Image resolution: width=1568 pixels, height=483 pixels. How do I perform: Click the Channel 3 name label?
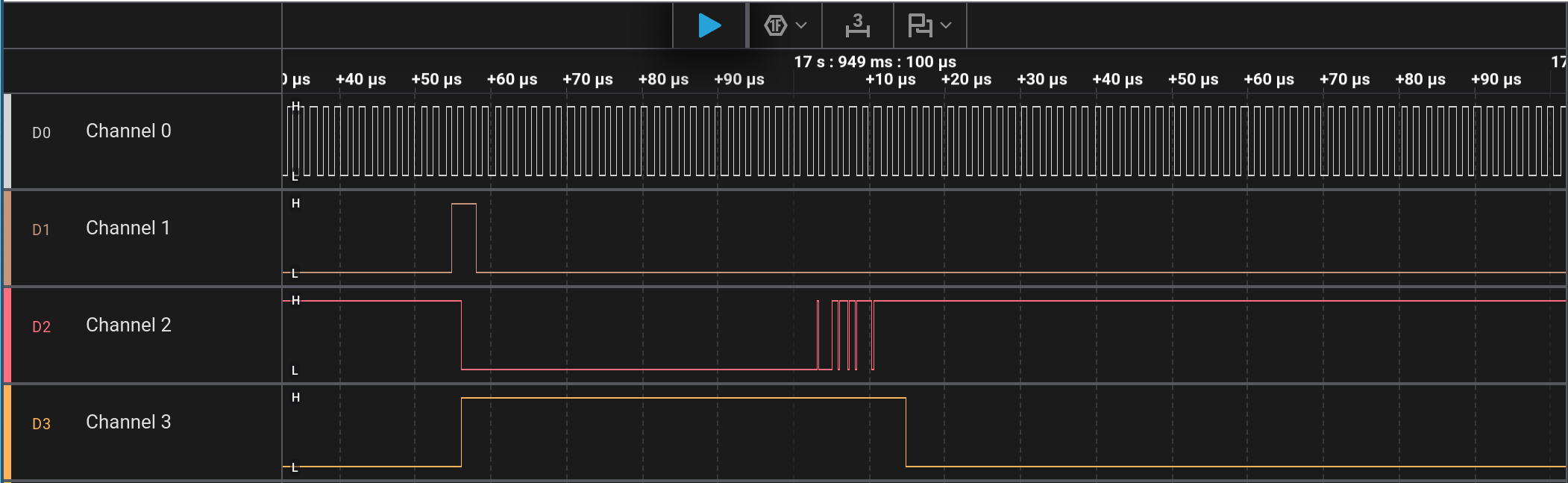pyautogui.click(x=128, y=422)
